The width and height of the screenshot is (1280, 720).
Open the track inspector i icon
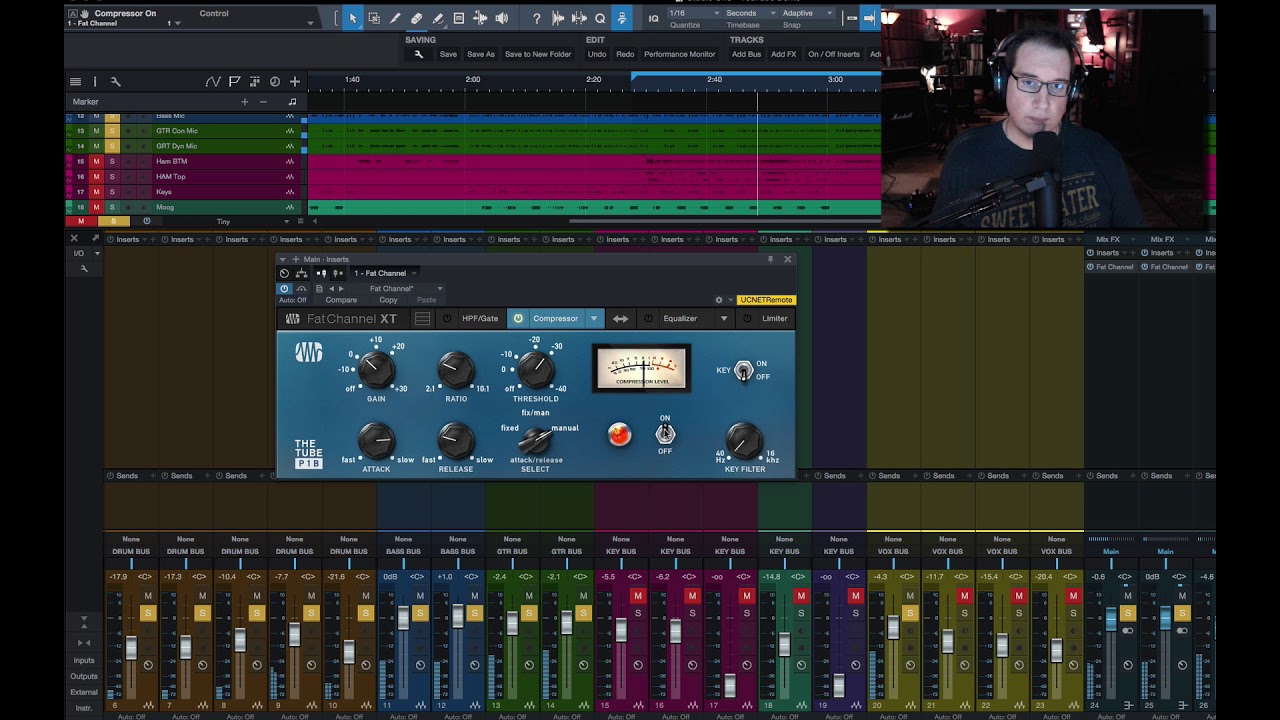click(95, 81)
